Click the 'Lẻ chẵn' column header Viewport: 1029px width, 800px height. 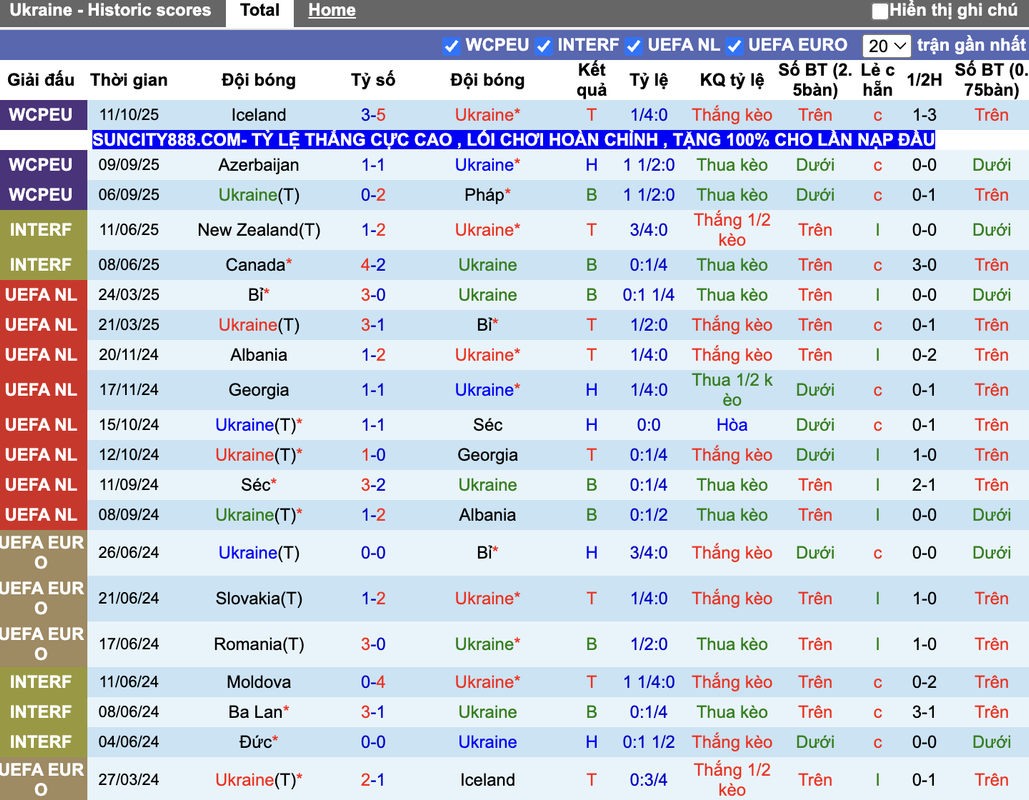[x=877, y=80]
